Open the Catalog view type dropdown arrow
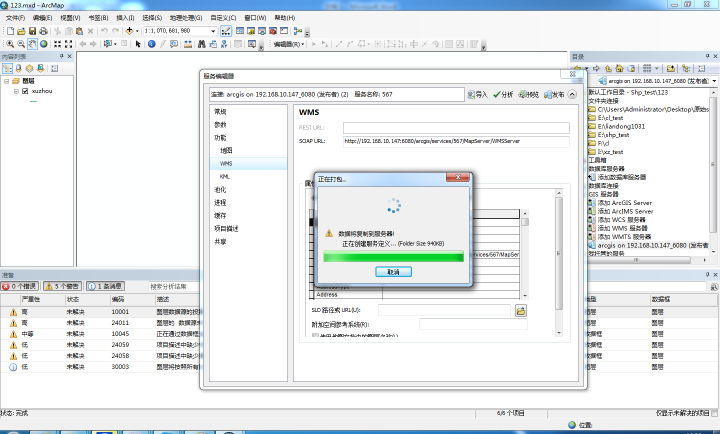 click(x=656, y=68)
